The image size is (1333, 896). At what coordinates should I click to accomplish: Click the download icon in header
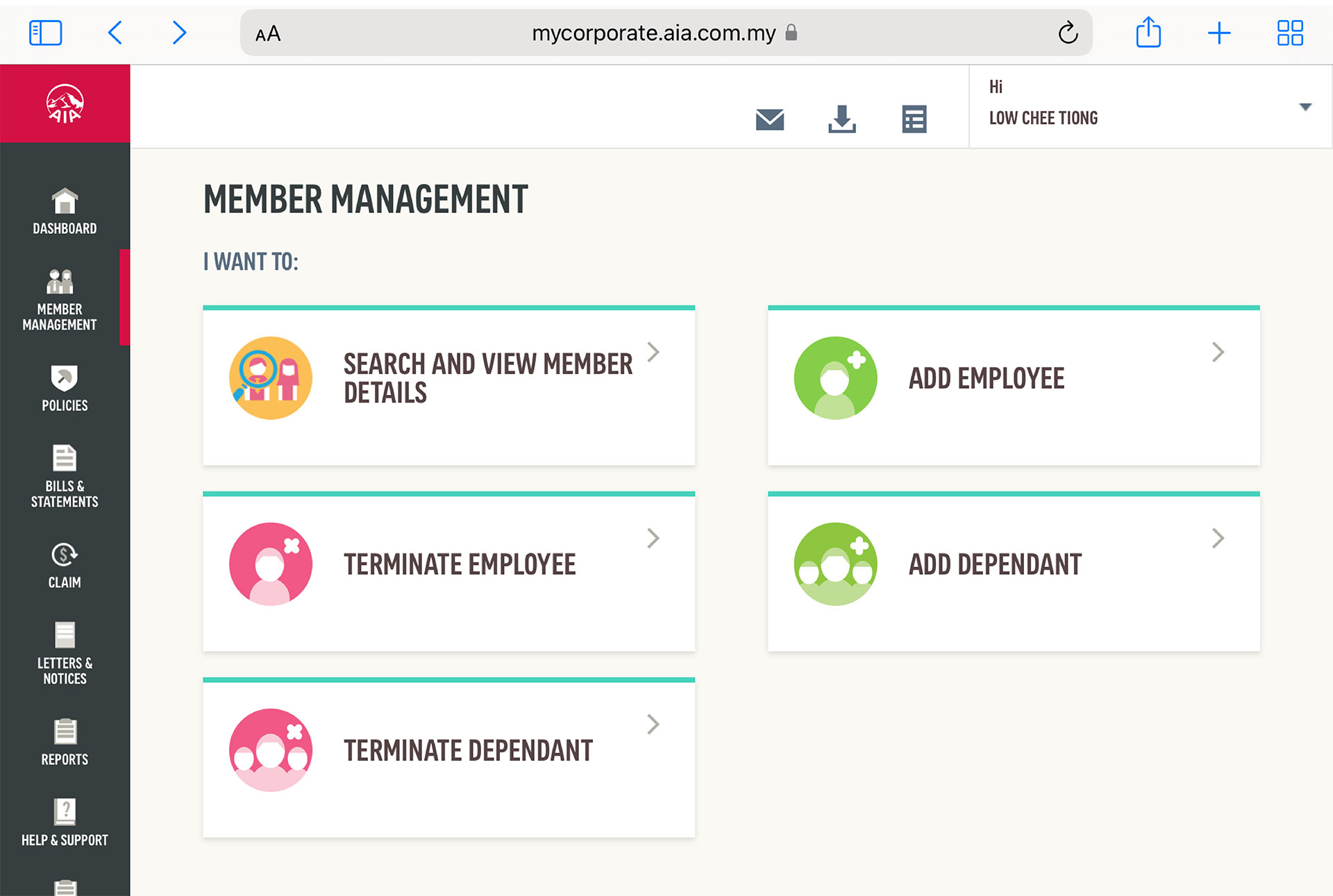841,119
